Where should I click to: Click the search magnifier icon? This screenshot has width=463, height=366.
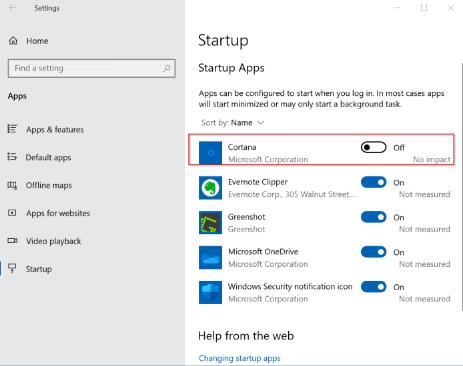[167, 68]
